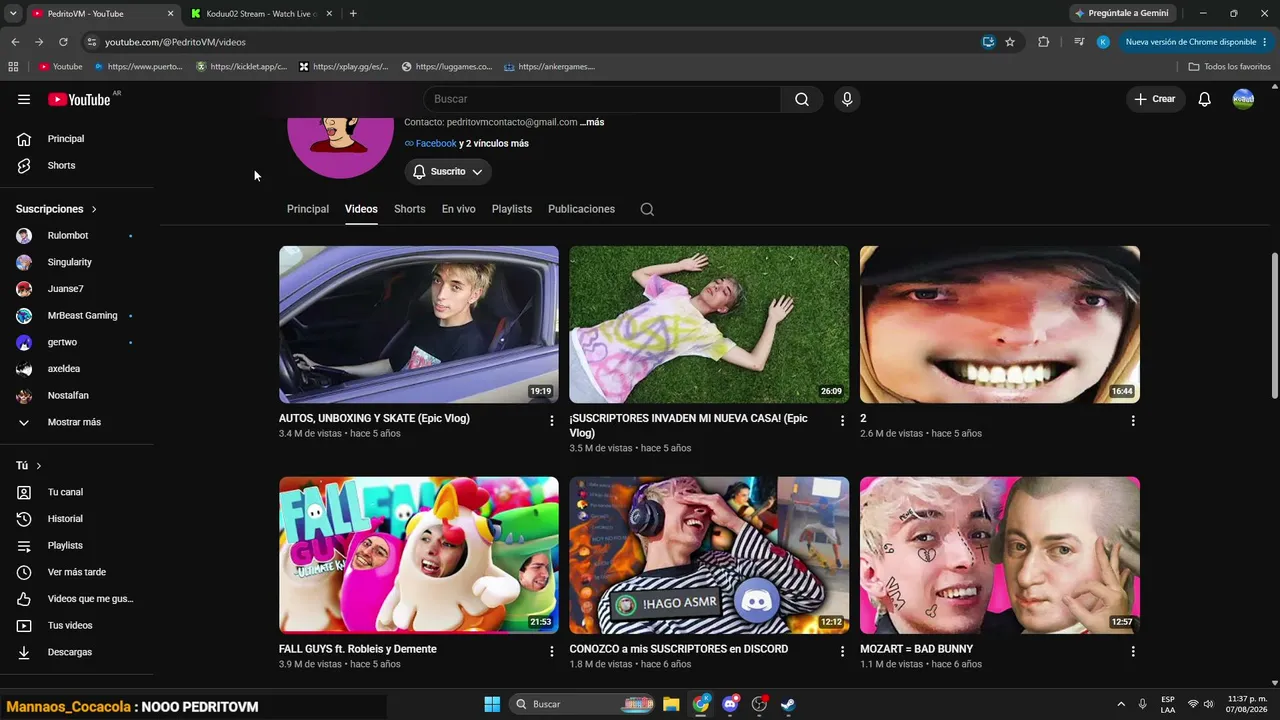Image resolution: width=1280 pixels, height=720 pixels.
Task: Open options for AUTOS, UNBOXING Y SKATE video
Action: (x=551, y=421)
